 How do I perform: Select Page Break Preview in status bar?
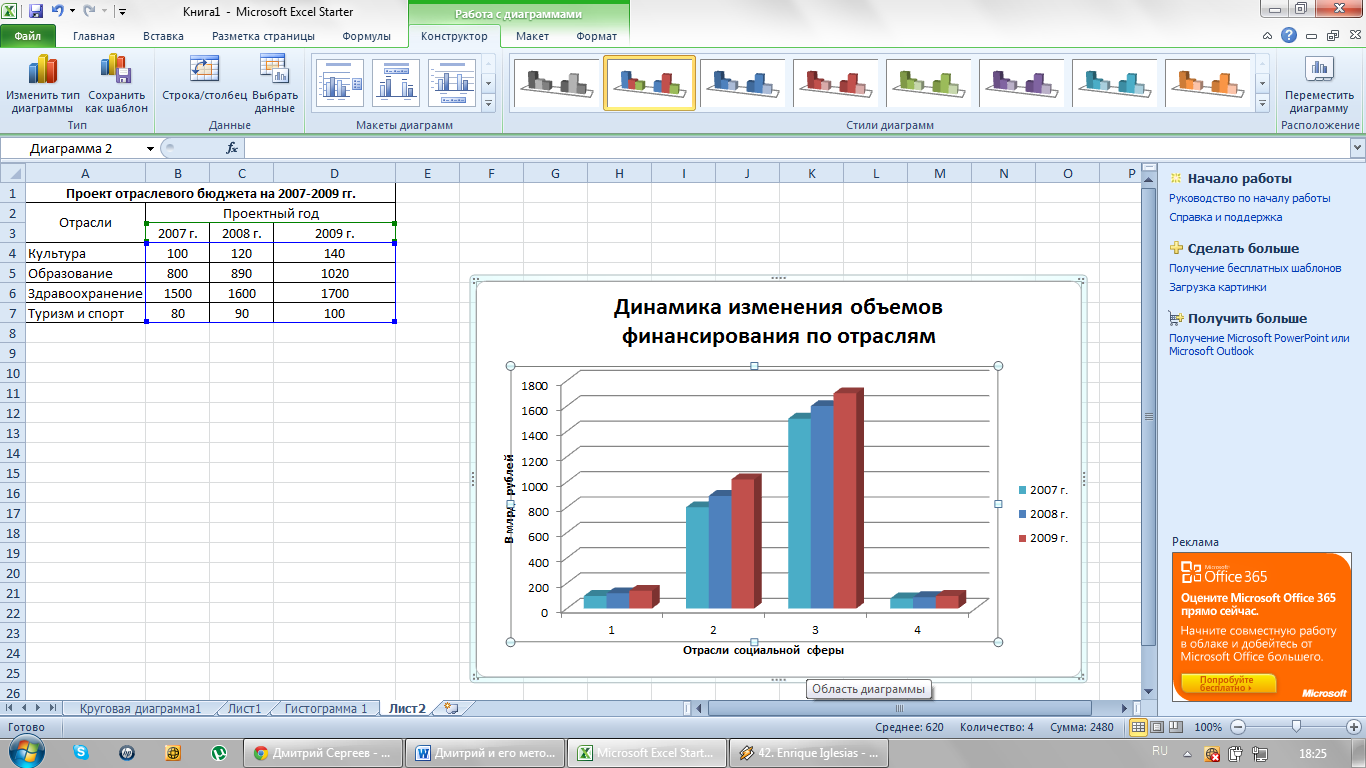pos(1176,727)
